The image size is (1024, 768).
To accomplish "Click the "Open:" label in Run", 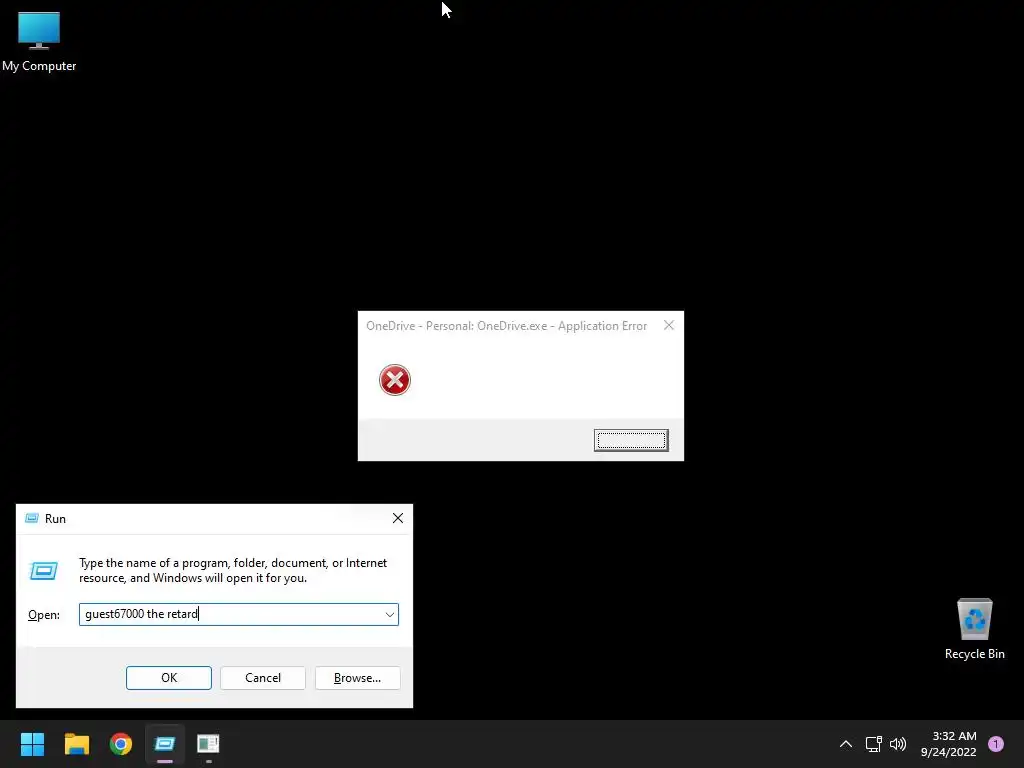I will 44,615.
